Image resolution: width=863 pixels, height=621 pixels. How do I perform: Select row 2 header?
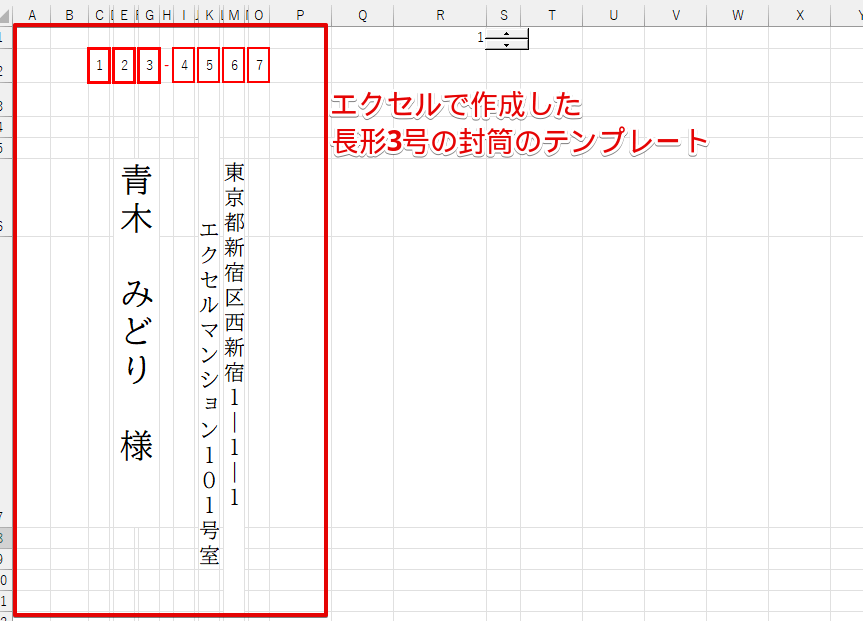pos(5,70)
